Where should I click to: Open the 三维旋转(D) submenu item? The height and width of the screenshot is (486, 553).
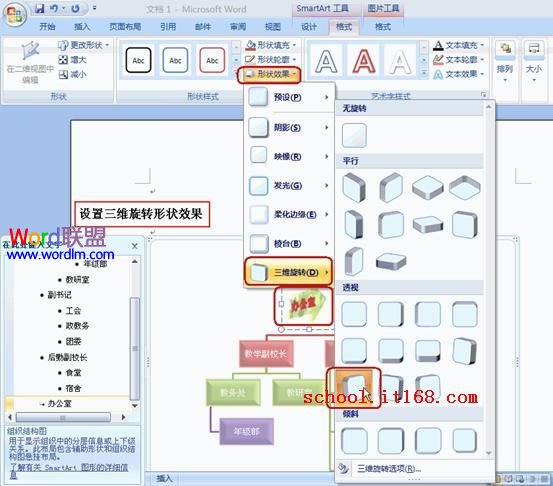288,272
